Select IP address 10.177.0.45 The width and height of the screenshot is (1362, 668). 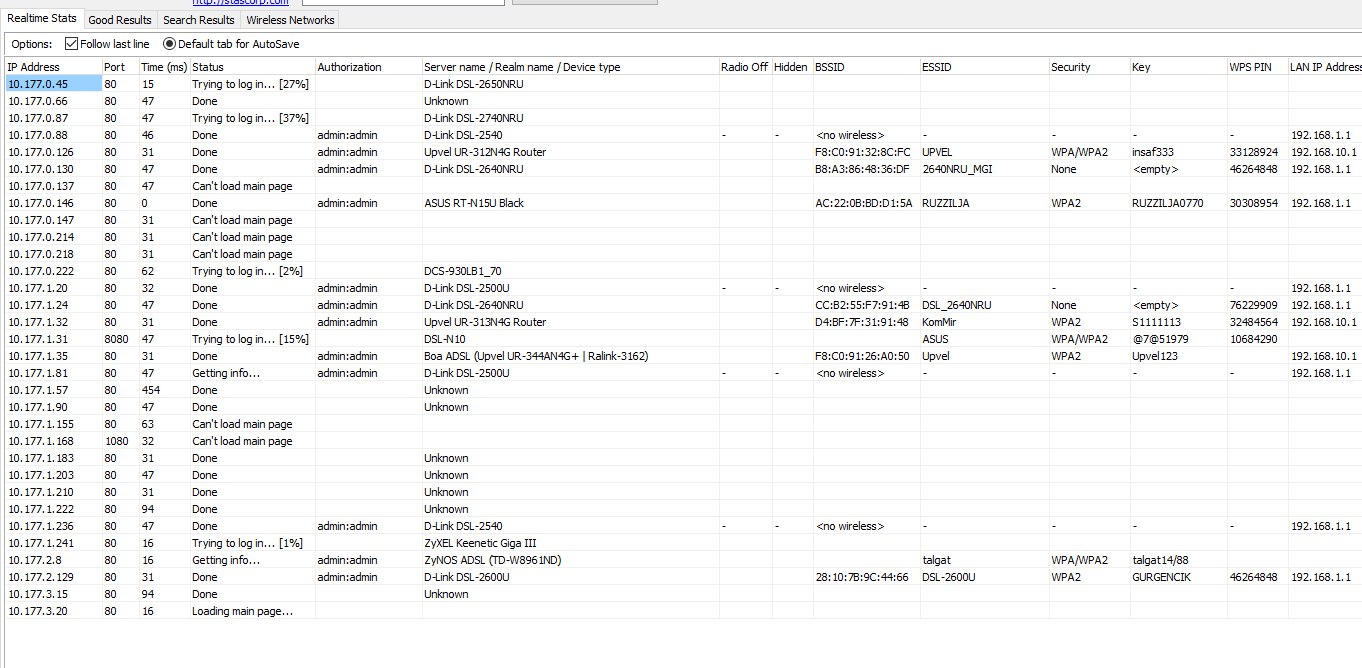[x=38, y=84]
